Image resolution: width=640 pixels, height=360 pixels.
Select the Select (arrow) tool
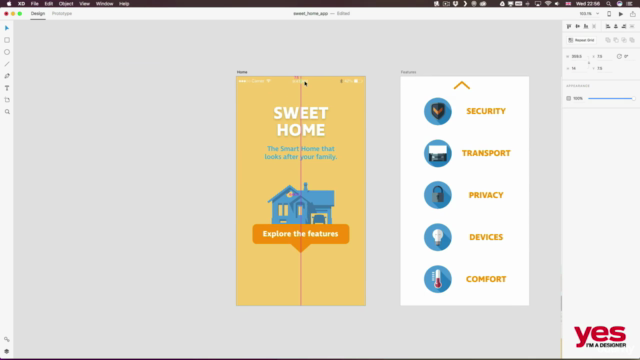pyautogui.click(x=7, y=28)
